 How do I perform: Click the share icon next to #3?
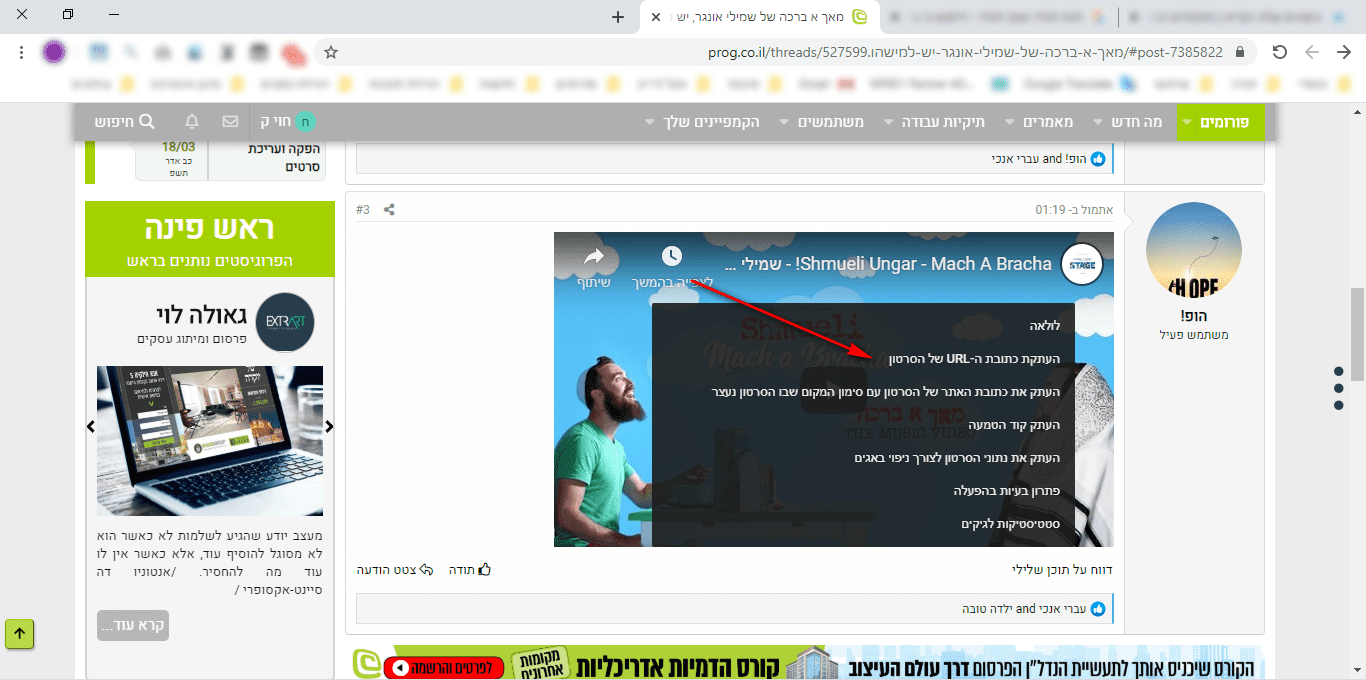click(x=390, y=210)
